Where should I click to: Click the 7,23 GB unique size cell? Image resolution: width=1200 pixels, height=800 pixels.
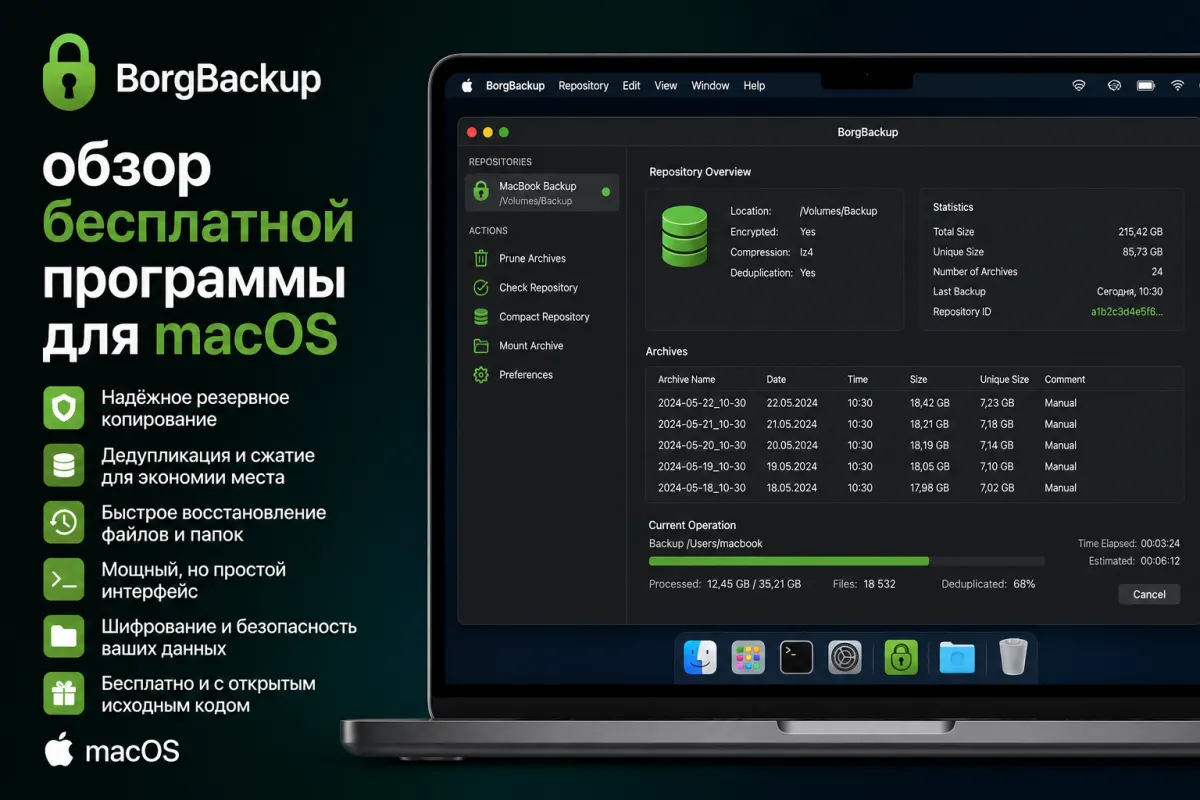pyautogui.click(x=997, y=403)
